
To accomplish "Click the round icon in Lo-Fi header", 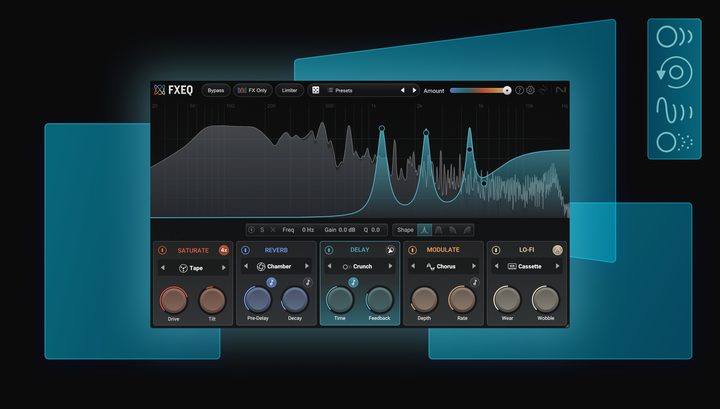I will (x=557, y=250).
